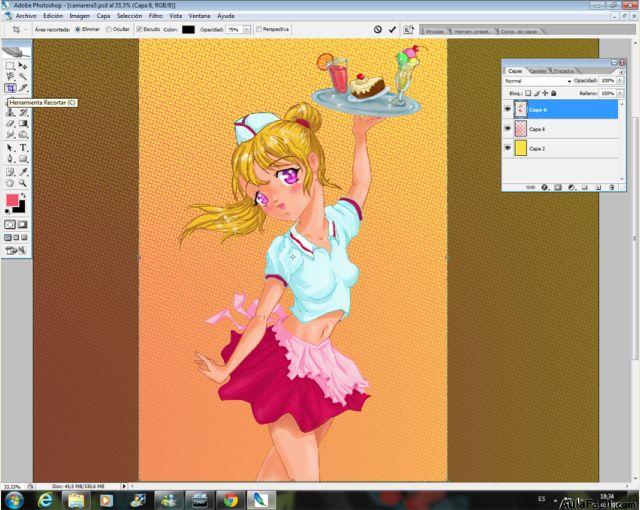
Task: Select the Zoom magnifier tool
Action: (23, 183)
